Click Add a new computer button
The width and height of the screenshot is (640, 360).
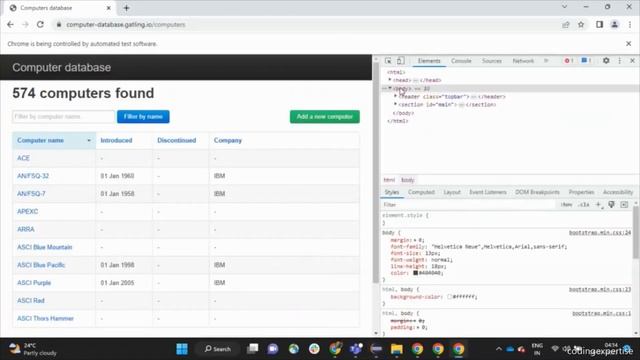[x=325, y=117]
